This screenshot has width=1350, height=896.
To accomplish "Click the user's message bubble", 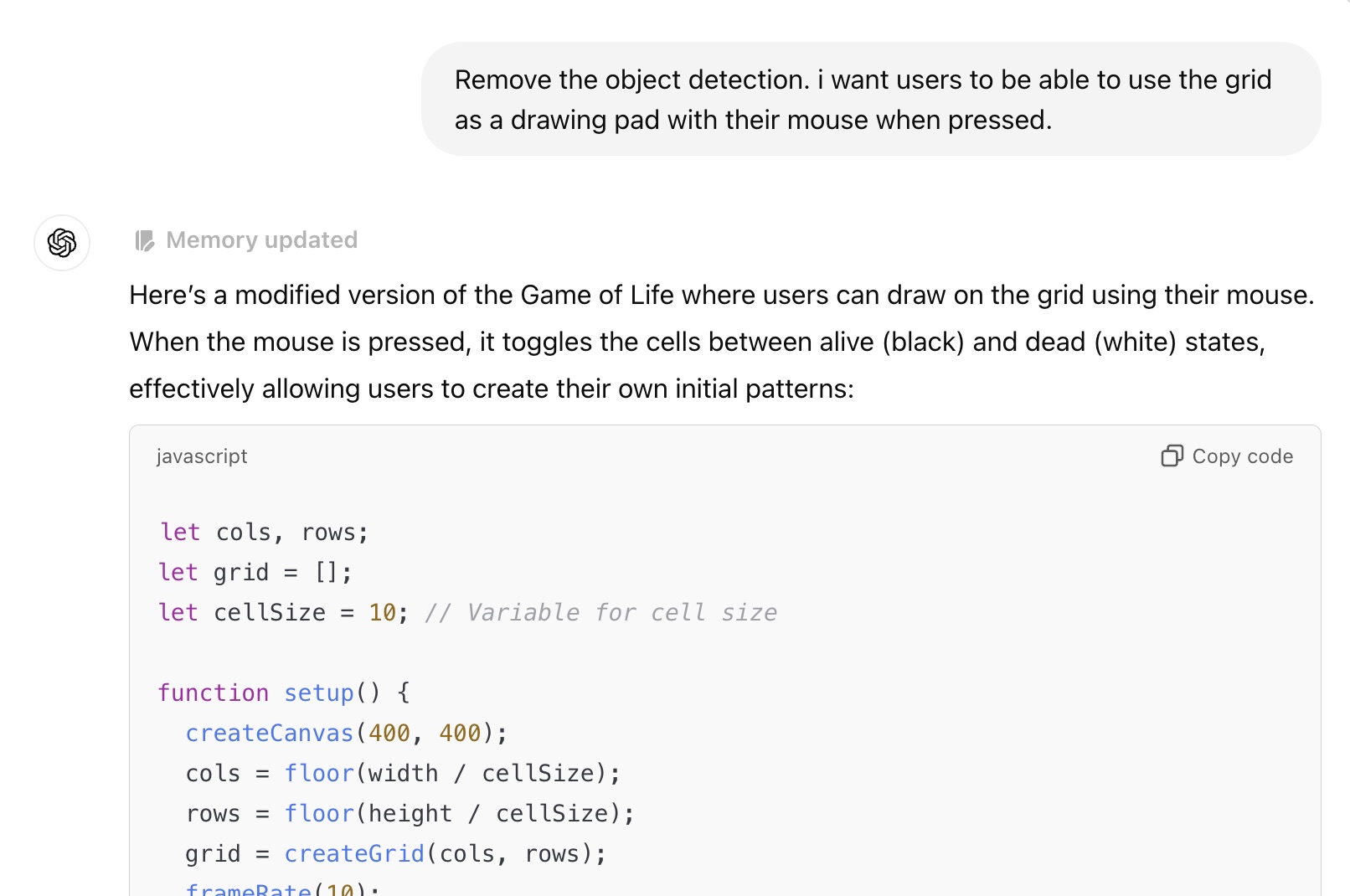I will (x=871, y=99).
